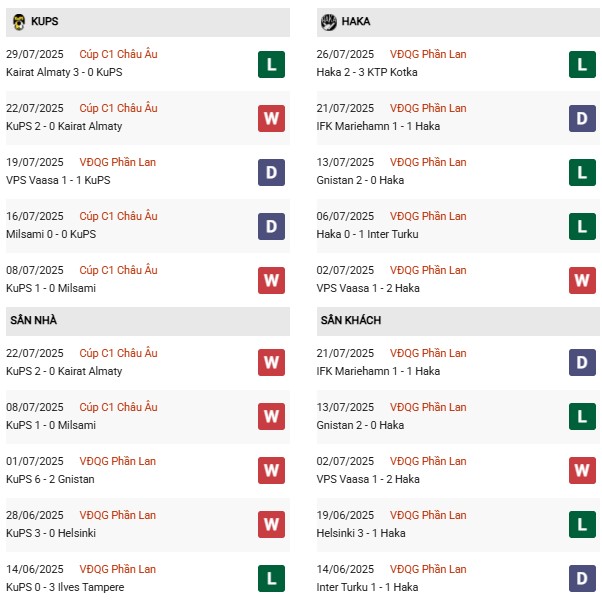Open VĐQG Phần Lan link dated 26/07/2025
Image resolution: width=602 pixels, height=602 pixels.
coord(428,54)
